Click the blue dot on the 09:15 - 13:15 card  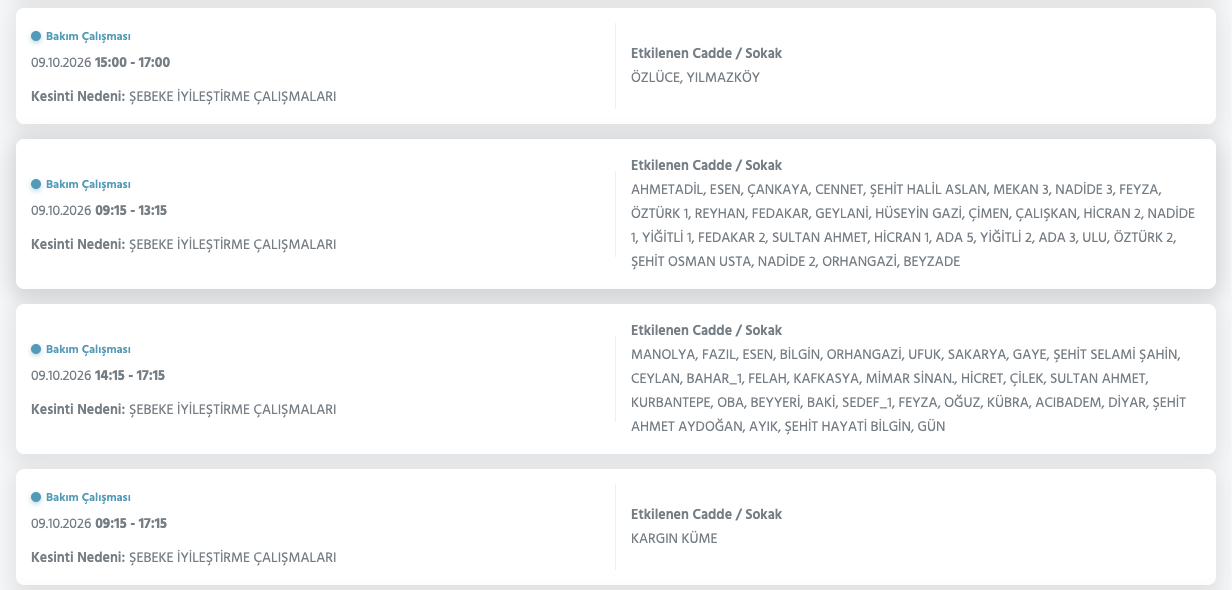pos(36,184)
